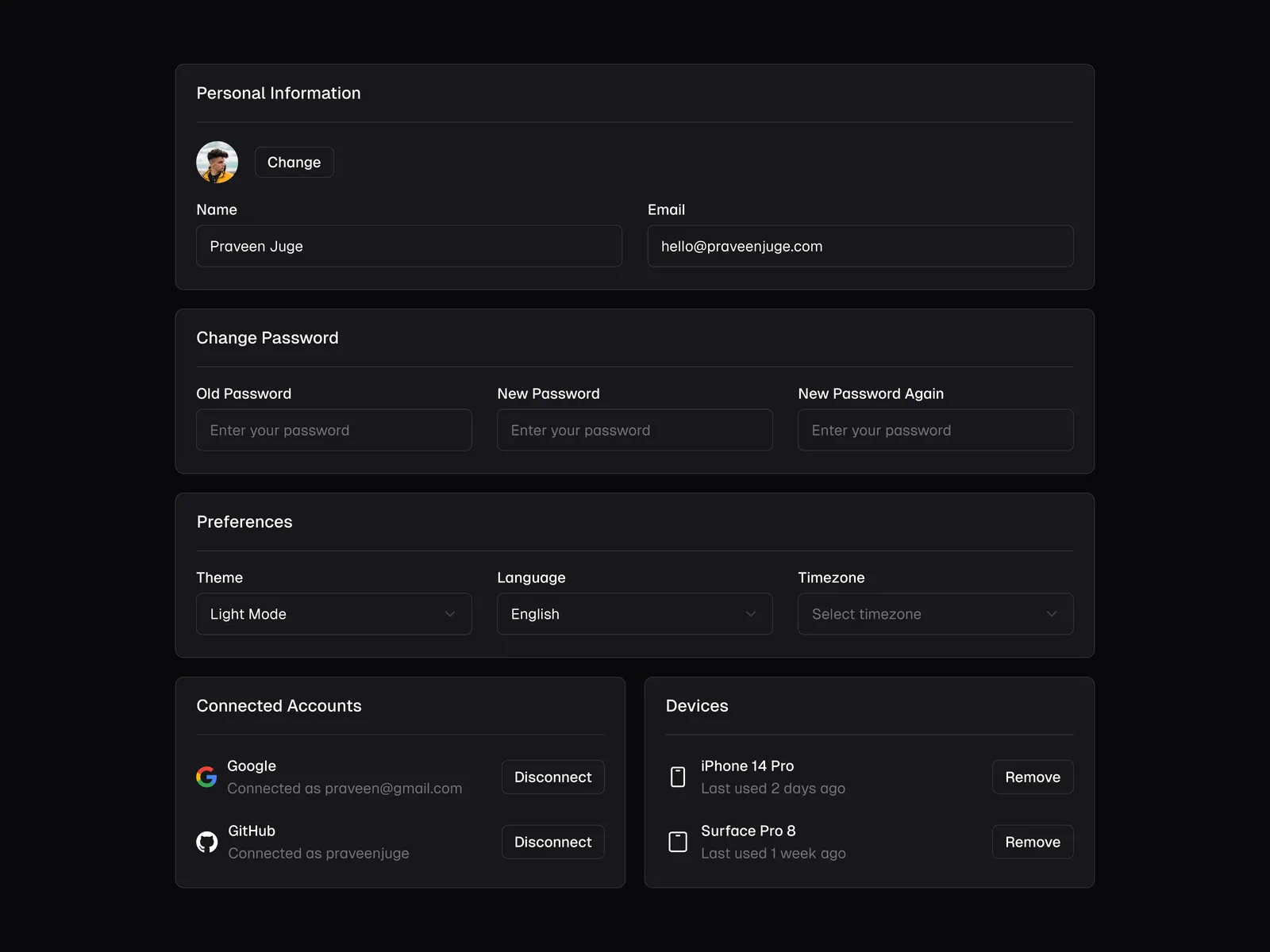Screen dimensions: 1270x952
Task: Disconnect the Google account
Action: 552,777
